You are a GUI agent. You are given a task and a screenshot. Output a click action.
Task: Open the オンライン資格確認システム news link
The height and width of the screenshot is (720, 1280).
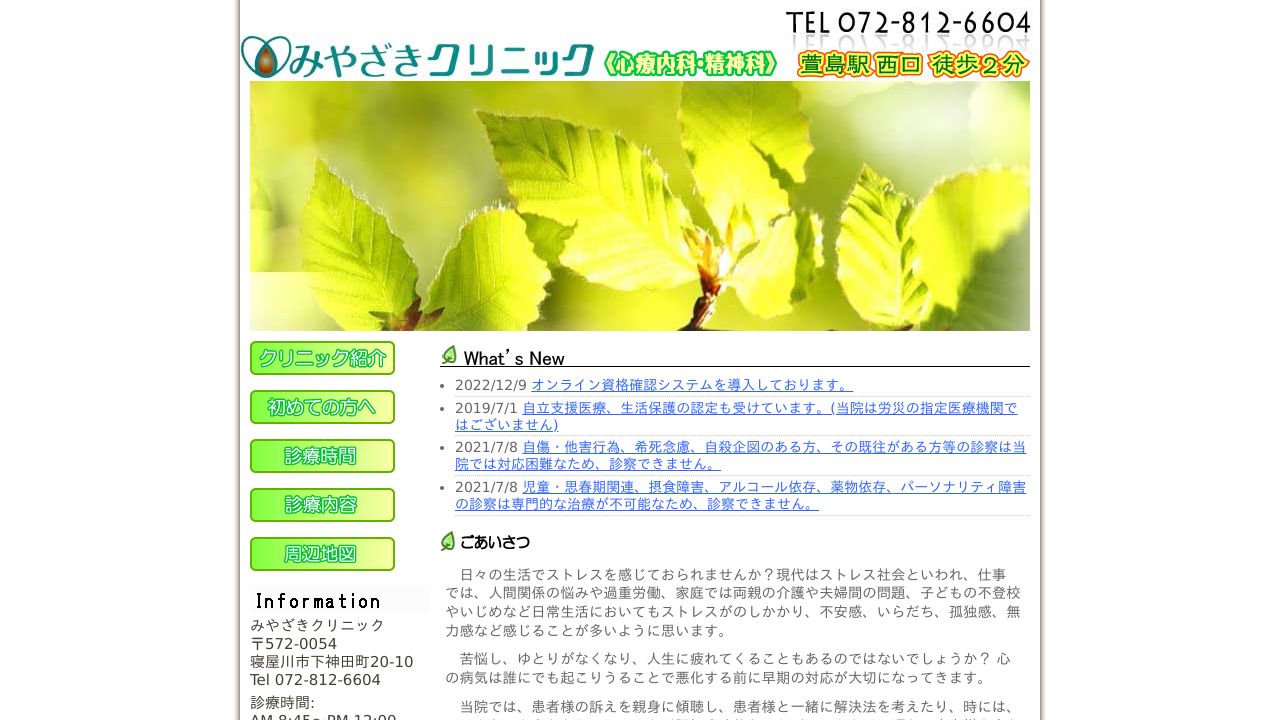(691, 385)
